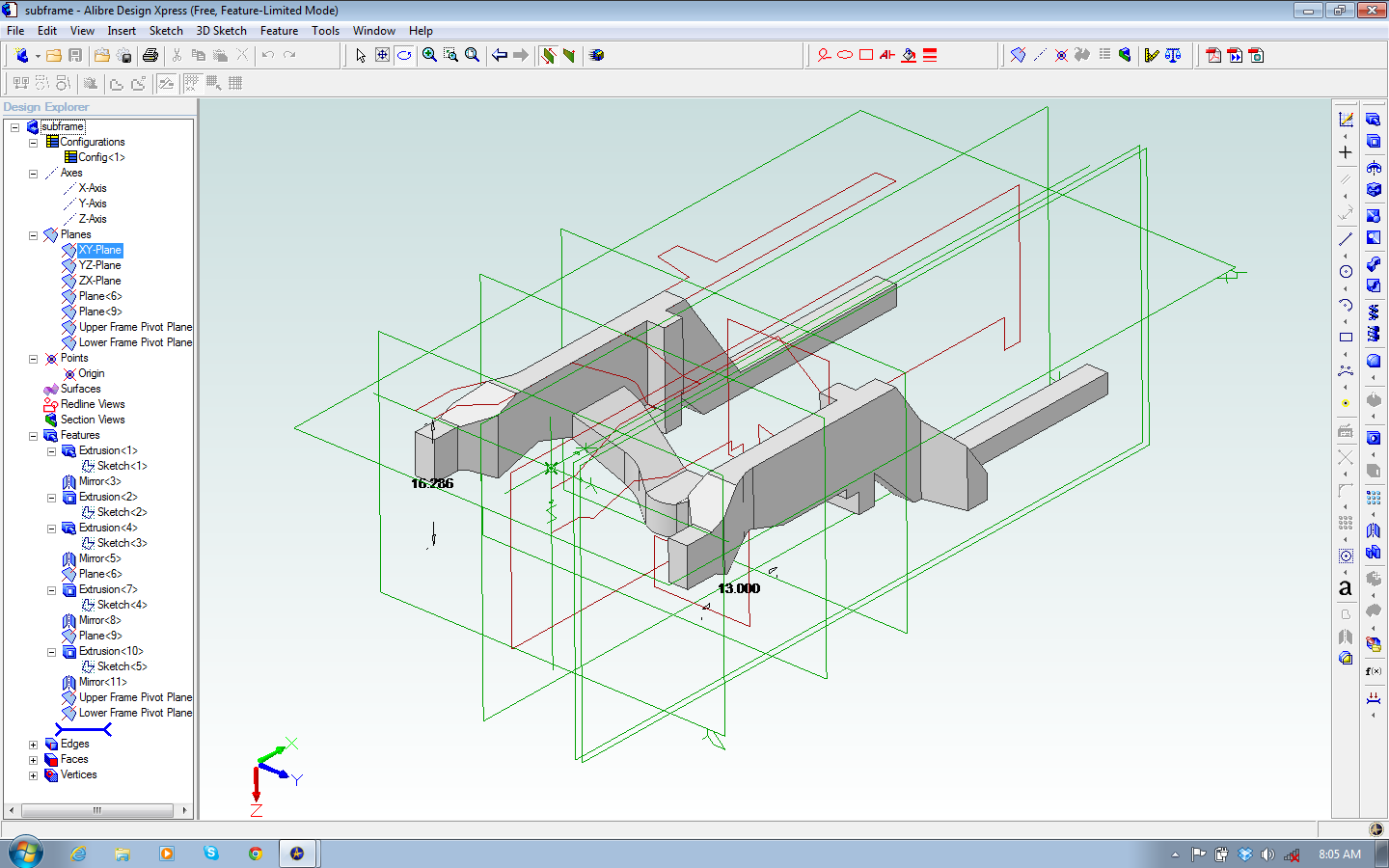Select Sketch<3> in the feature tree
Image resolution: width=1389 pixels, height=868 pixels.
122,543
